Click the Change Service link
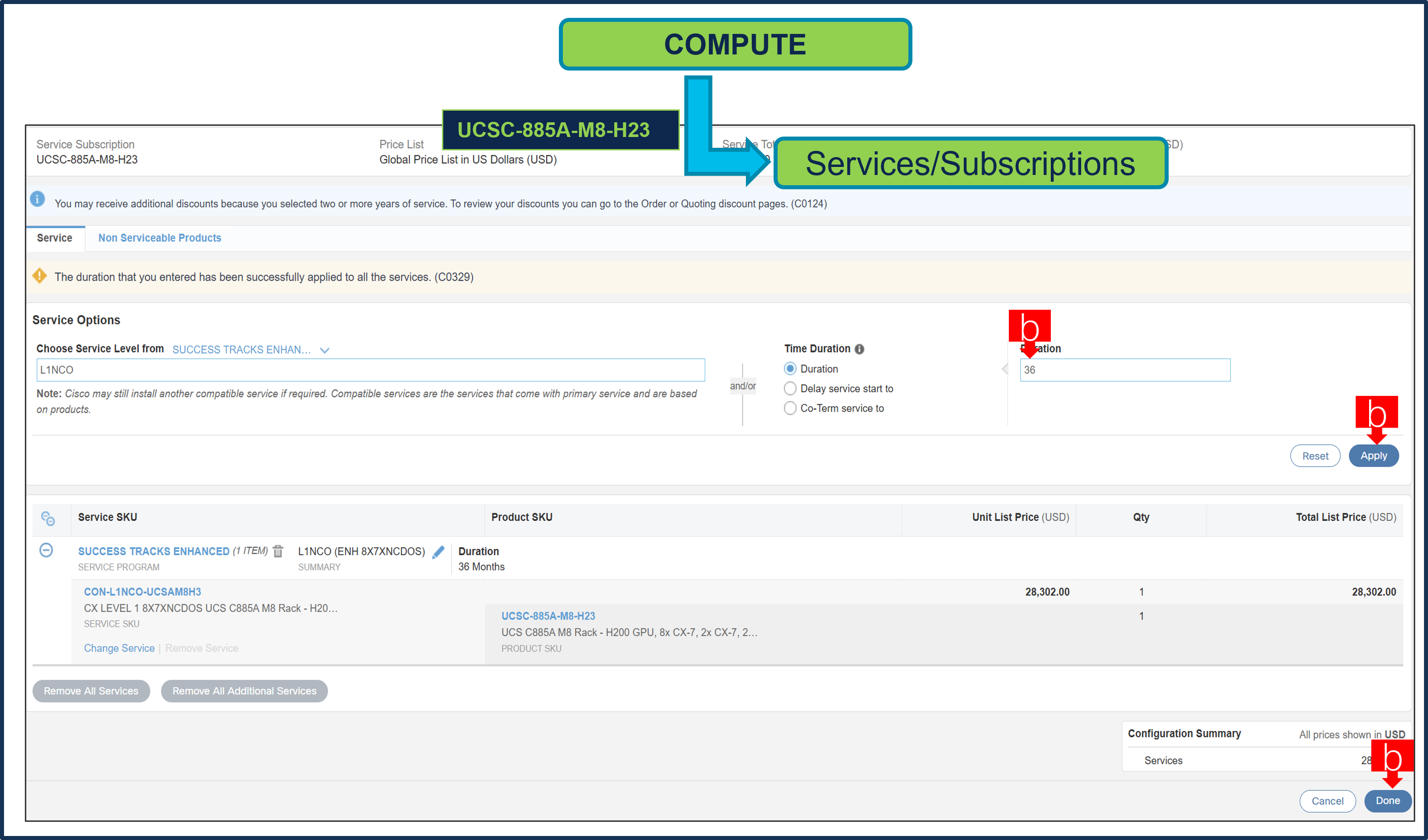1428x840 pixels. [119, 648]
